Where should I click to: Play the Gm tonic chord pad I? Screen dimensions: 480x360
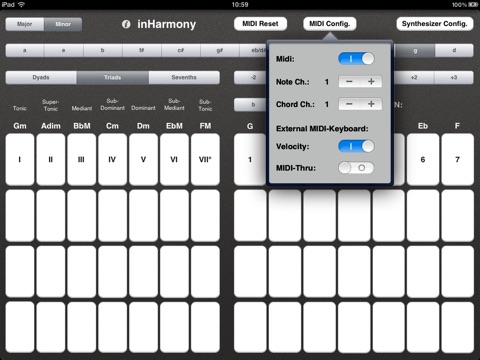[x=20, y=159]
